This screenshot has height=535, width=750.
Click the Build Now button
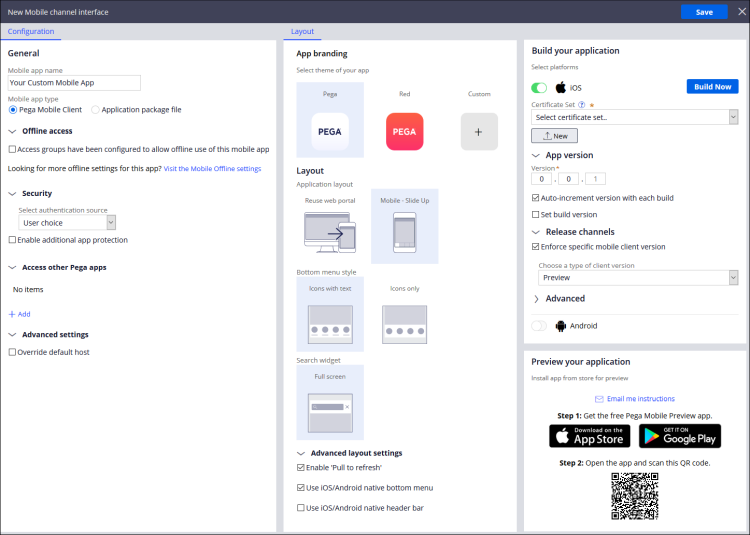pos(712,87)
